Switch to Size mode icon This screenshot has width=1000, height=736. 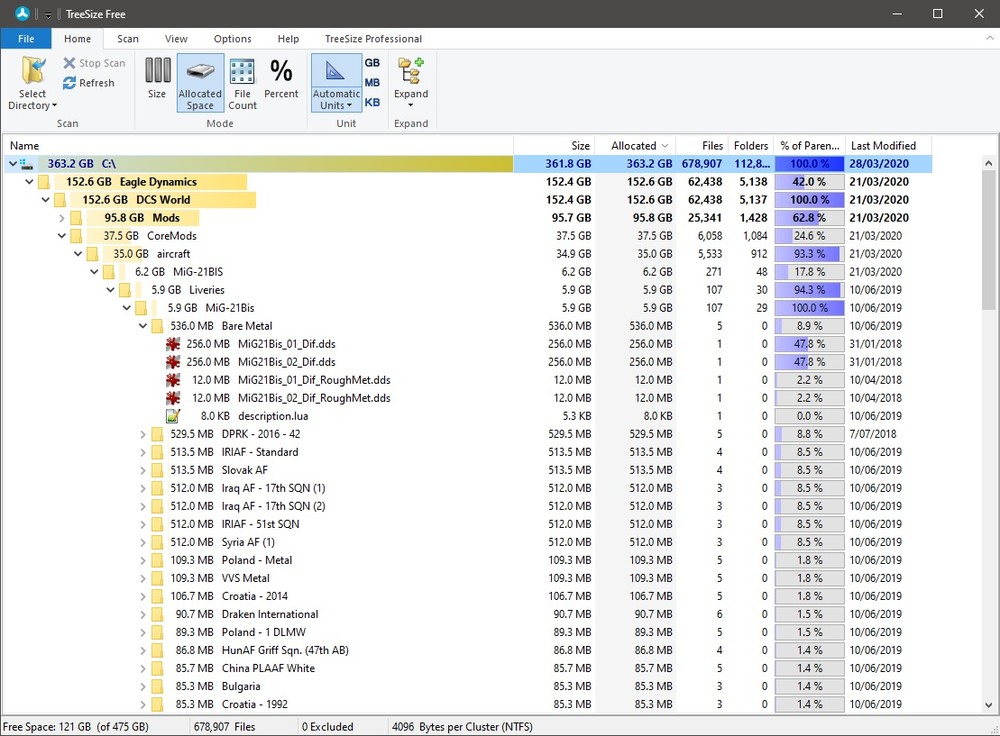pos(157,71)
